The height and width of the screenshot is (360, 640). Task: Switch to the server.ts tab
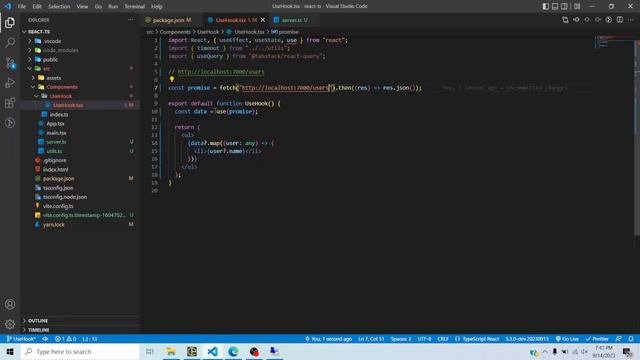293,20
